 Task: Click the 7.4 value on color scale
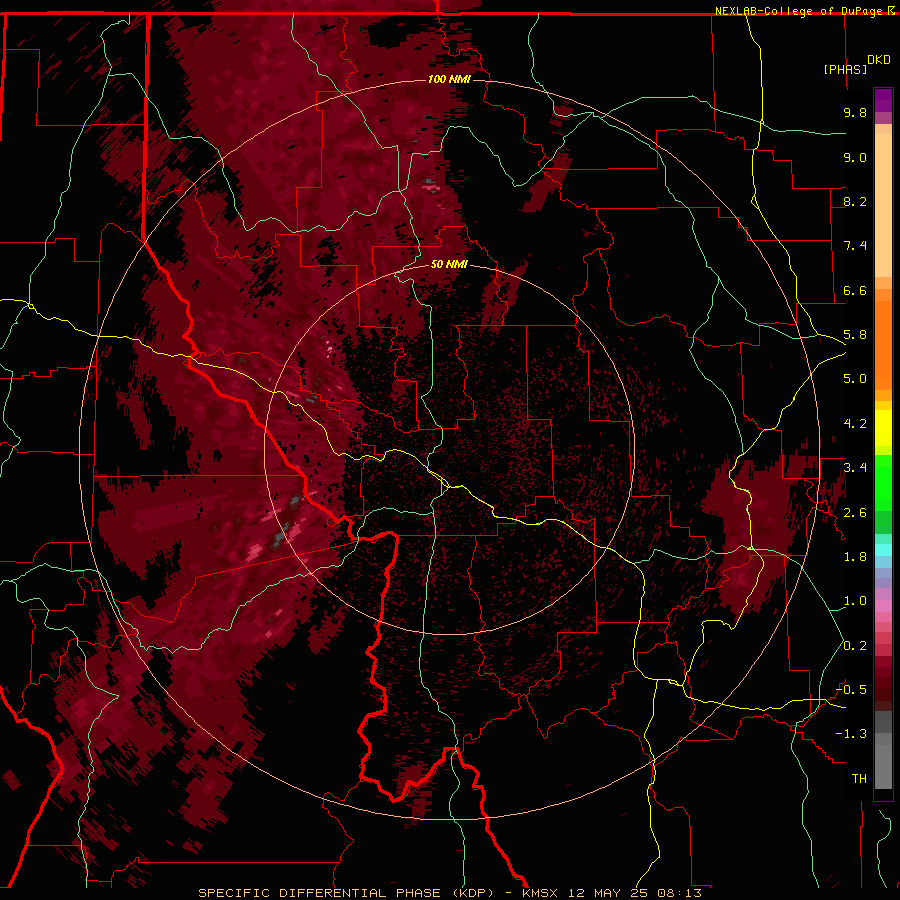point(855,246)
